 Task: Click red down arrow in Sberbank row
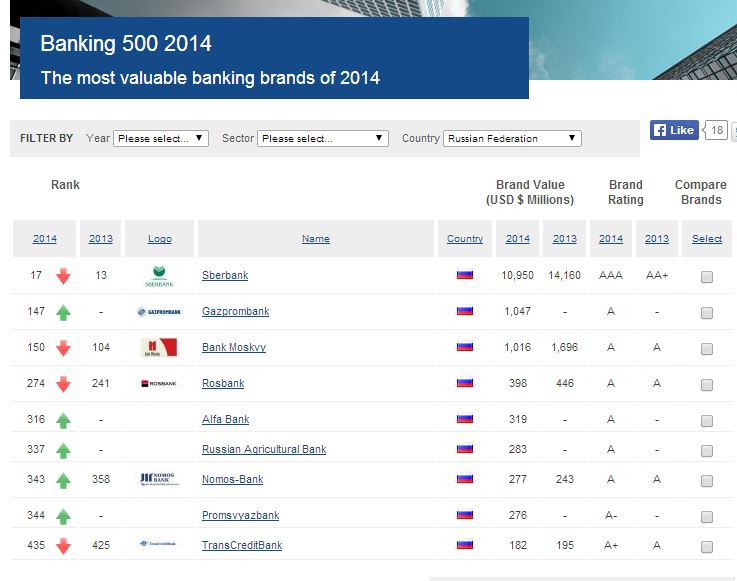[x=63, y=276]
